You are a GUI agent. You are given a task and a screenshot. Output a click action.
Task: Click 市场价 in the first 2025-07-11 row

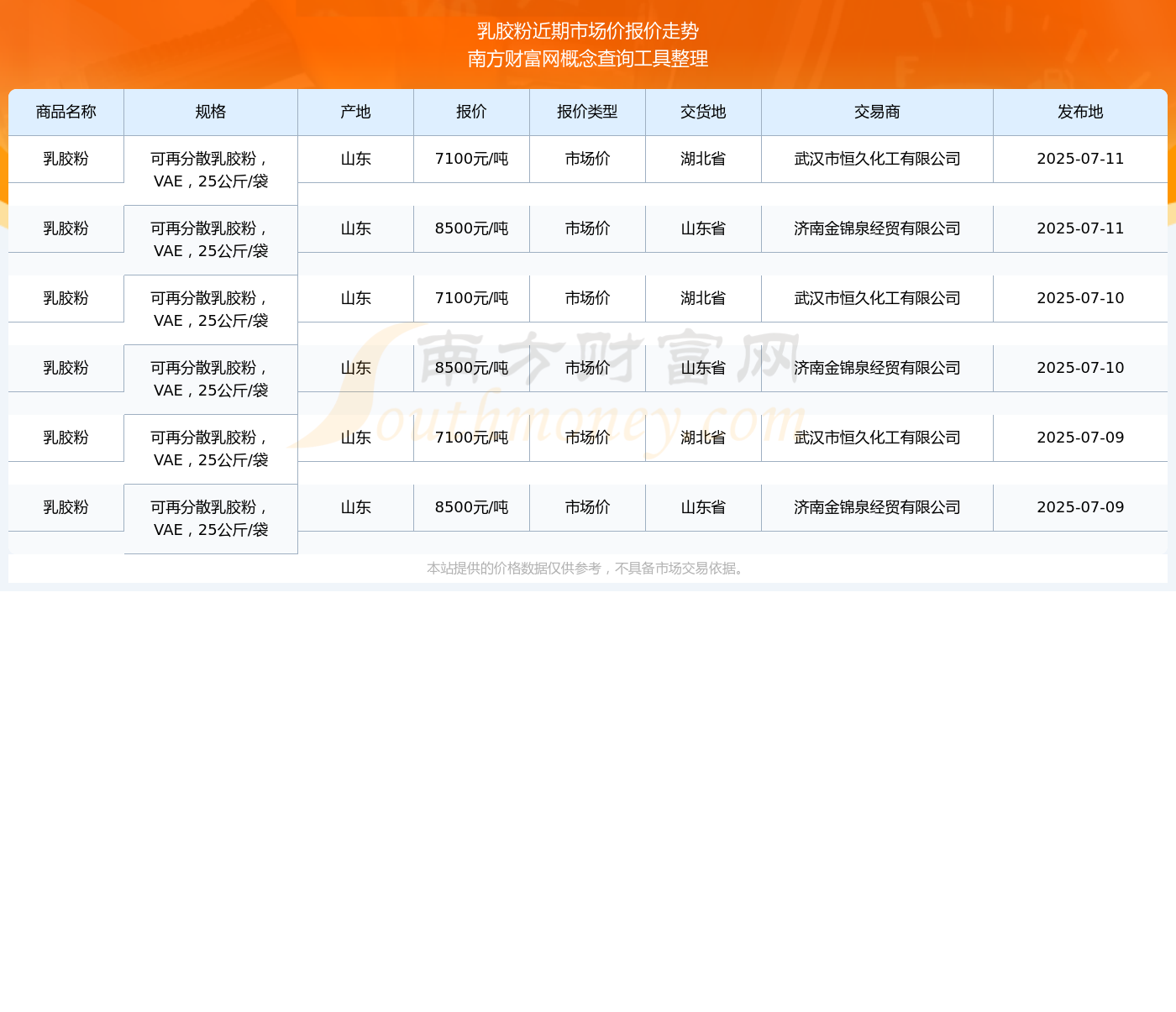[x=588, y=159]
